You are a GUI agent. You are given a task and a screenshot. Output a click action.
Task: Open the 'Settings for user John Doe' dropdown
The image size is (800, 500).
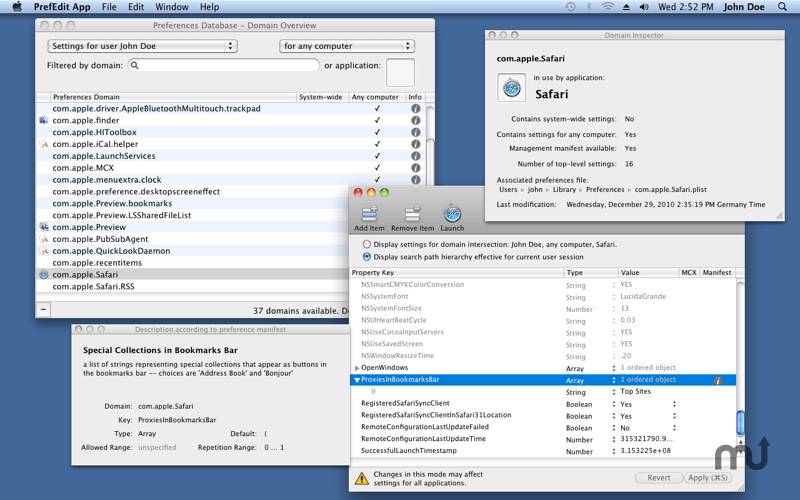point(142,46)
